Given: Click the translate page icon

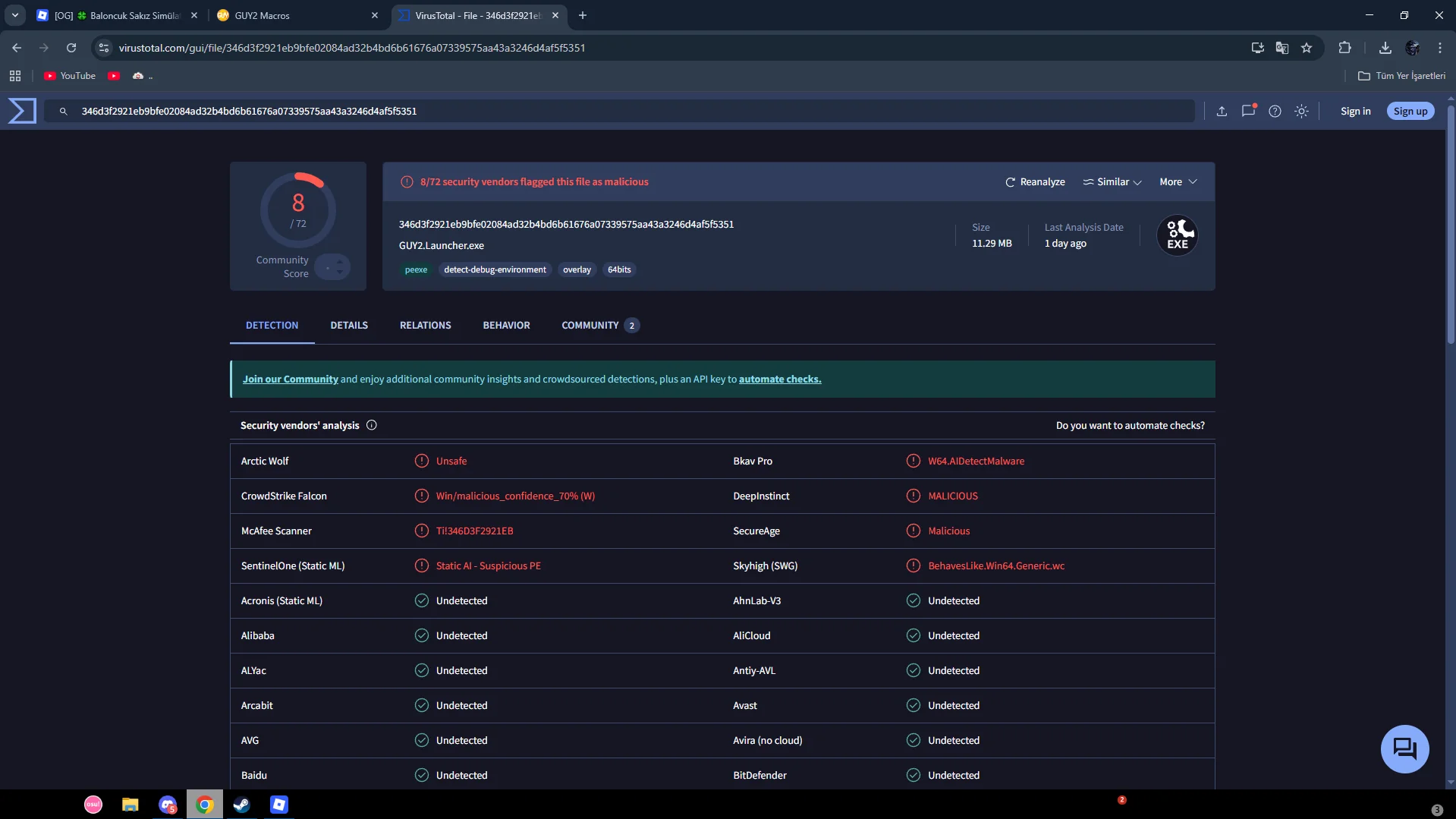Looking at the screenshot, I should 1282,48.
